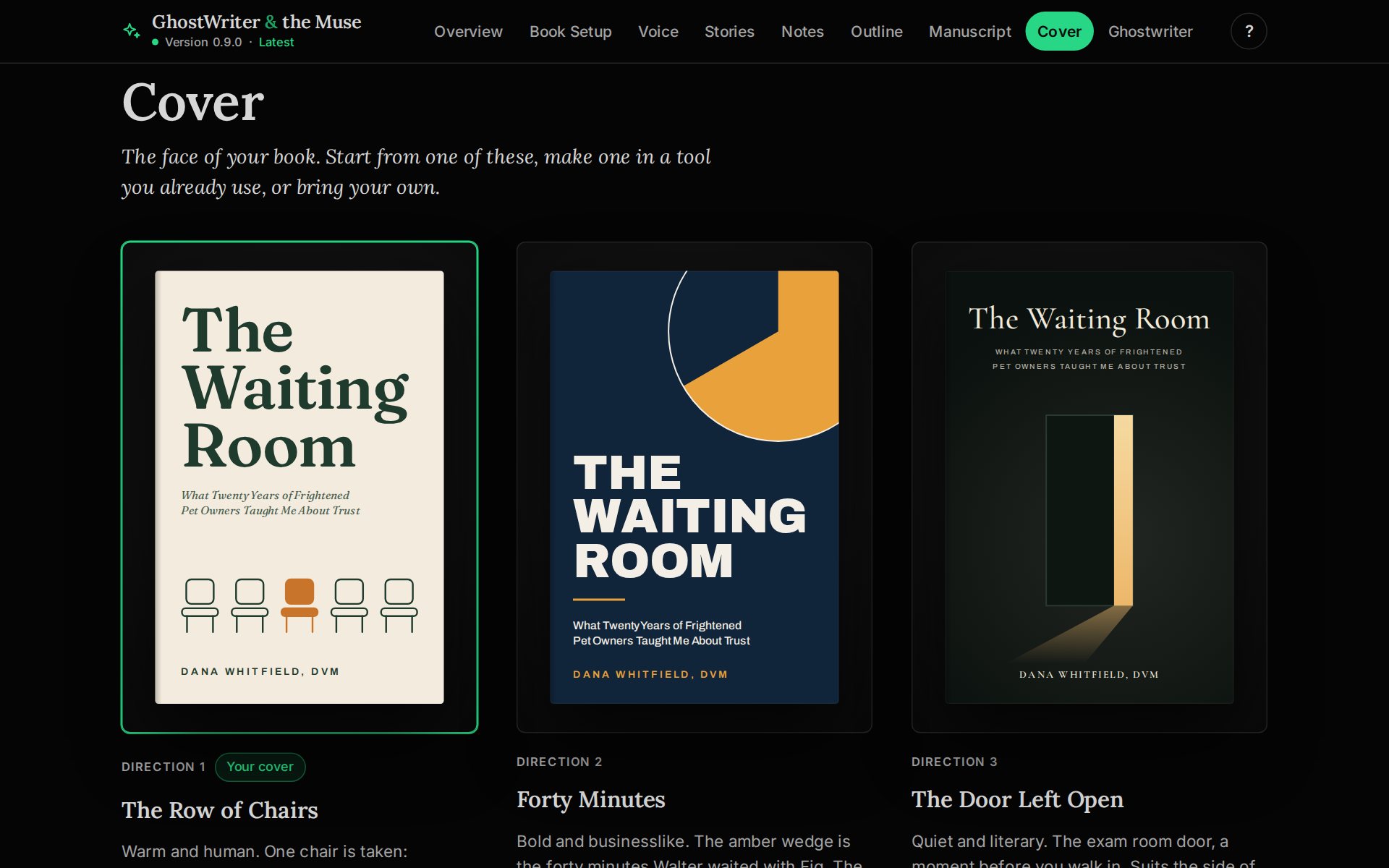The width and height of the screenshot is (1389, 868).
Task: Click the DIRECTION 2 label
Action: pyautogui.click(x=559, y=762)
